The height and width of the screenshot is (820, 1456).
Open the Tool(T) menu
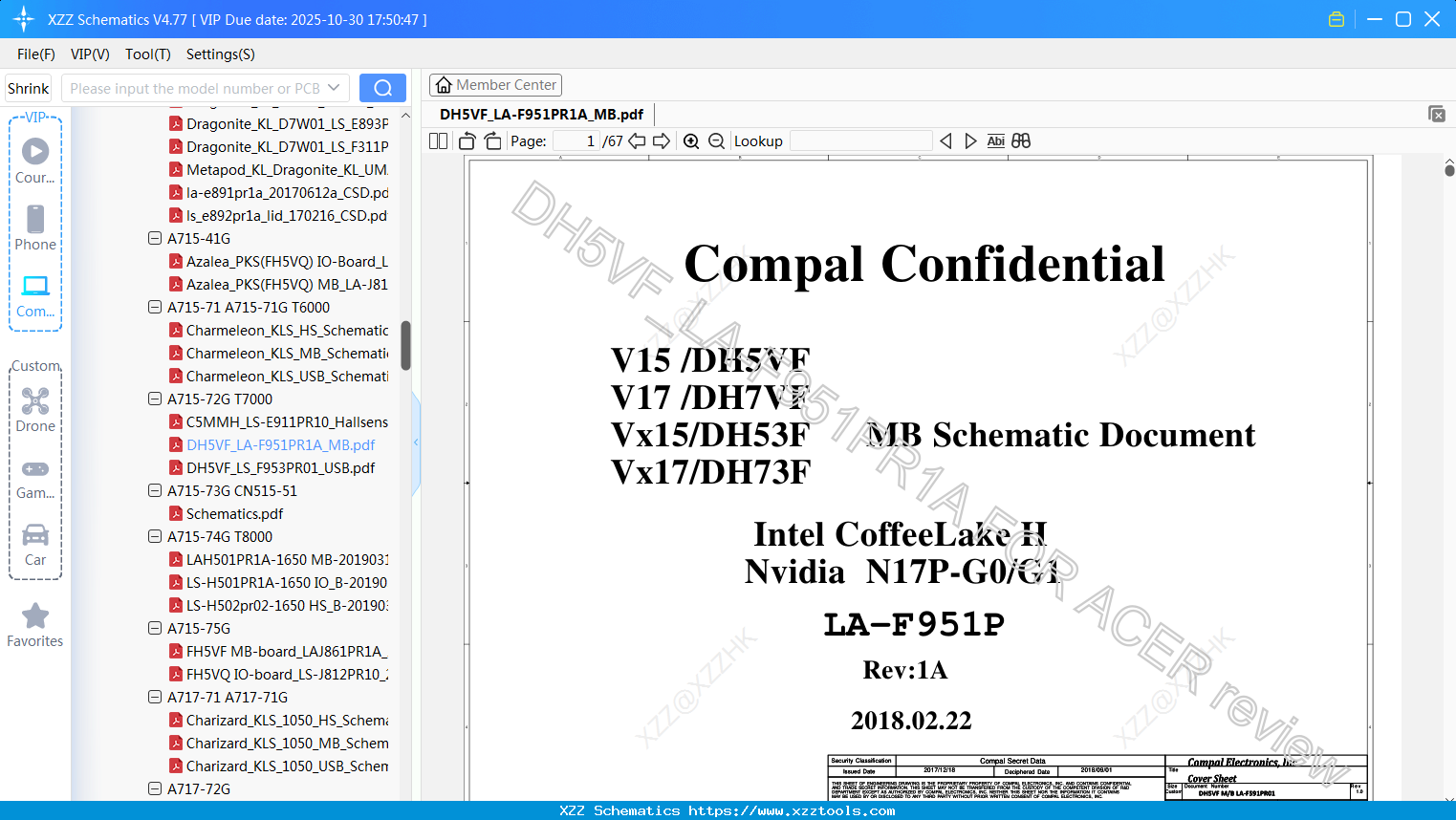point(148,54)
